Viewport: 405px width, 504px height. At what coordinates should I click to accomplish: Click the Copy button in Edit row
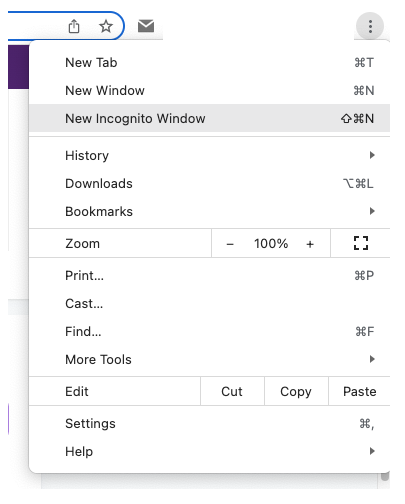(x=296, y=391)
